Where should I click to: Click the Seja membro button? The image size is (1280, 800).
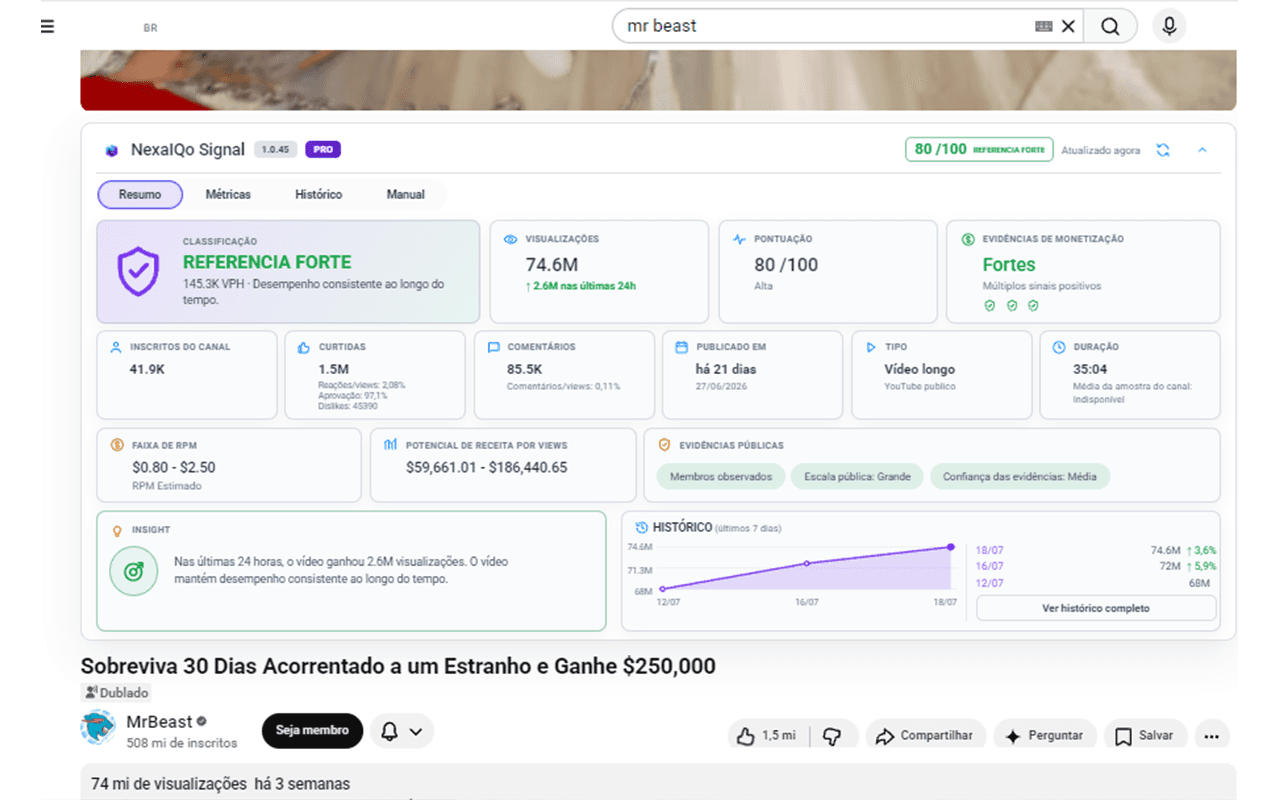pyautogui.click(x=312, y=731)
